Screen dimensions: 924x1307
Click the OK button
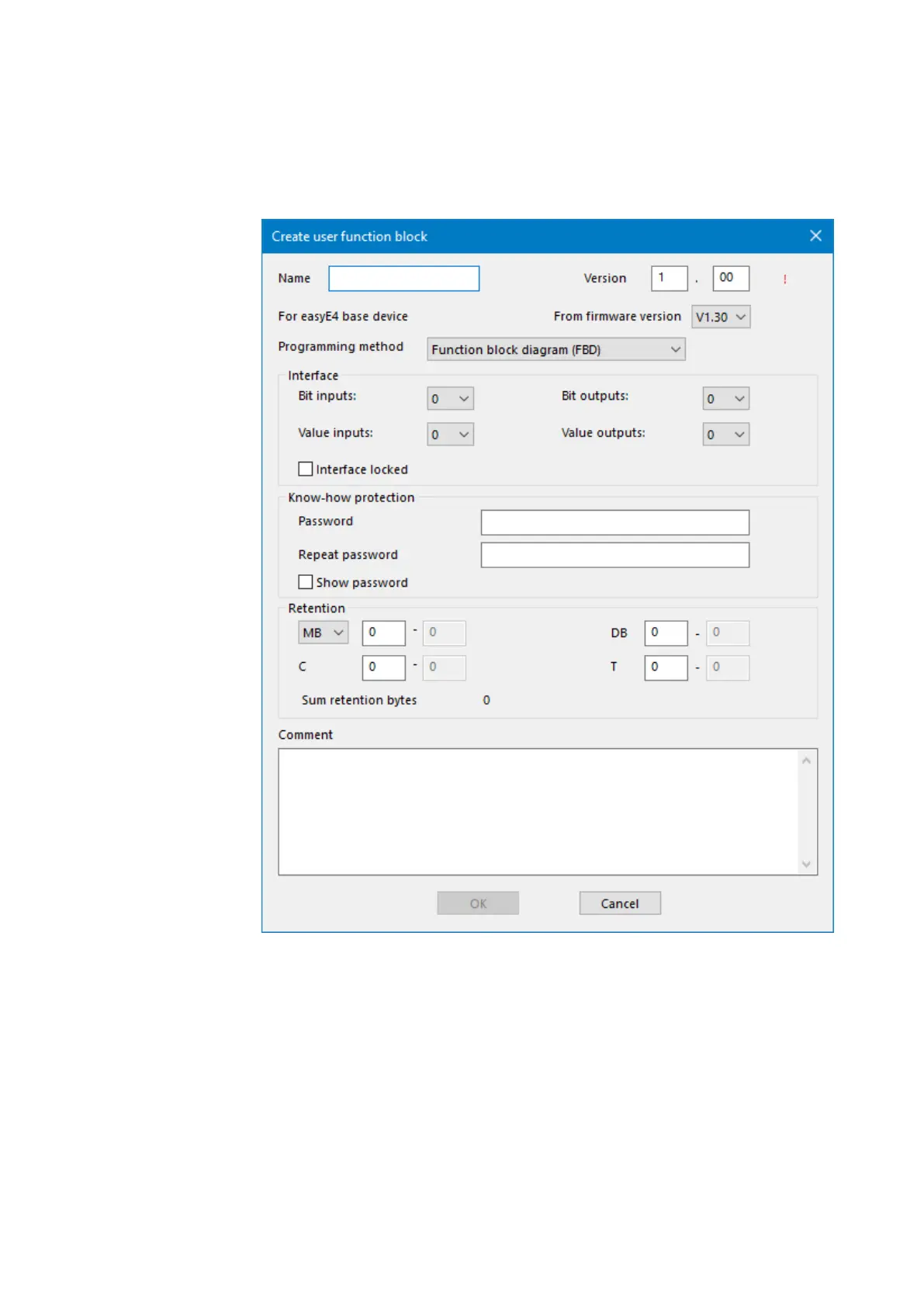pos(478,903)
